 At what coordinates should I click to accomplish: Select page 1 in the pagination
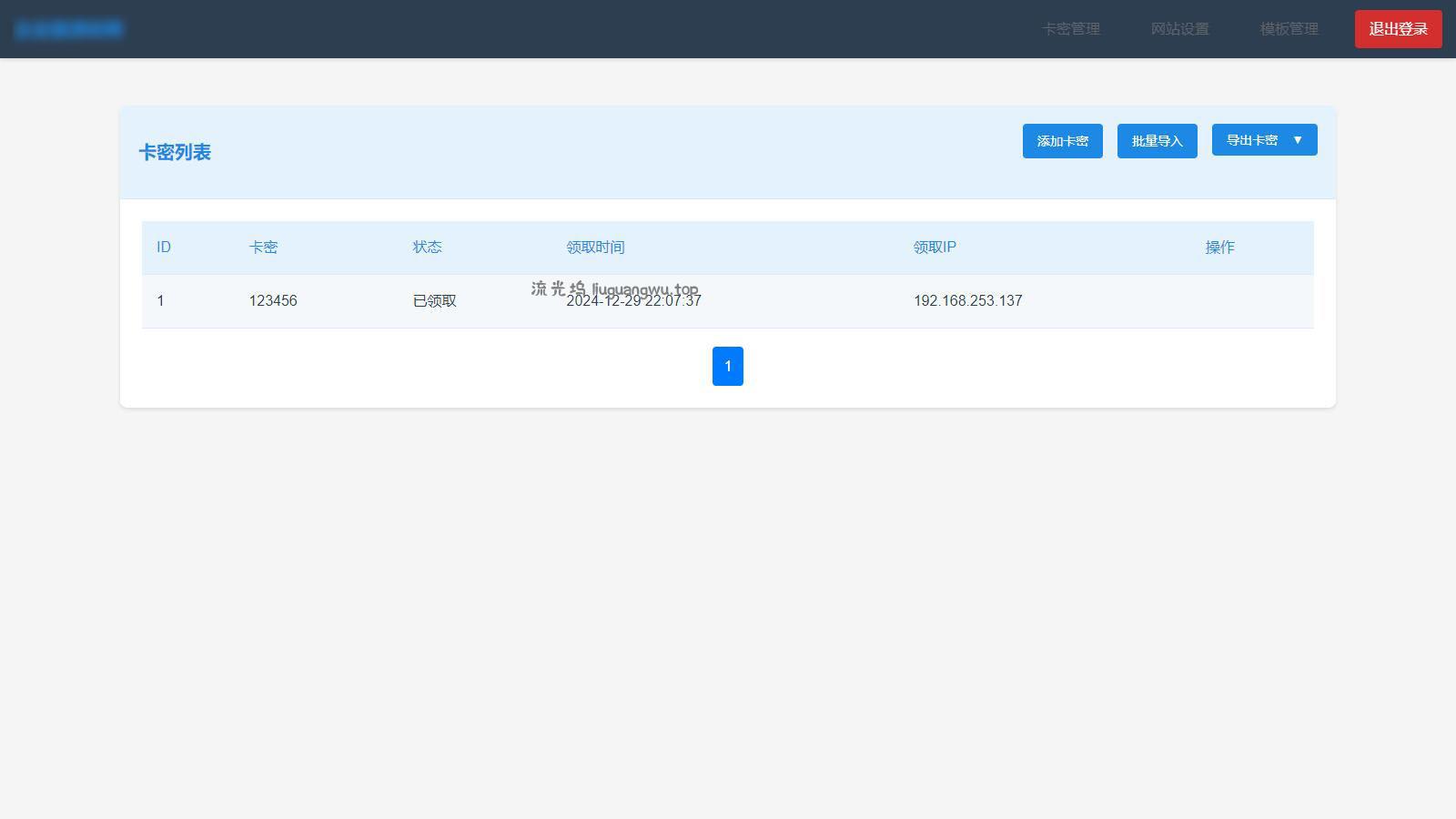coord(727,366)
